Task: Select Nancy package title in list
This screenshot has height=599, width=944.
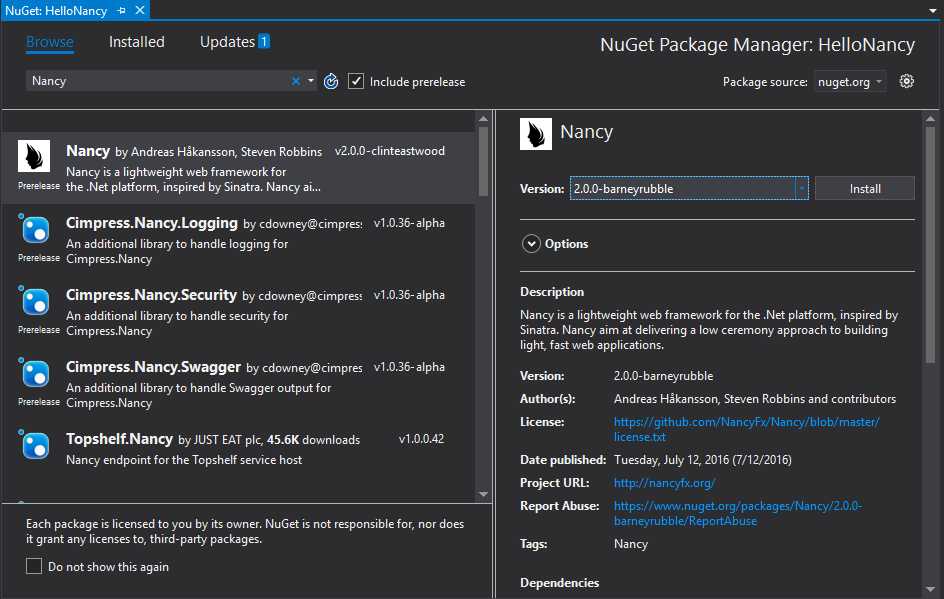Action: (x=88, y=151)
